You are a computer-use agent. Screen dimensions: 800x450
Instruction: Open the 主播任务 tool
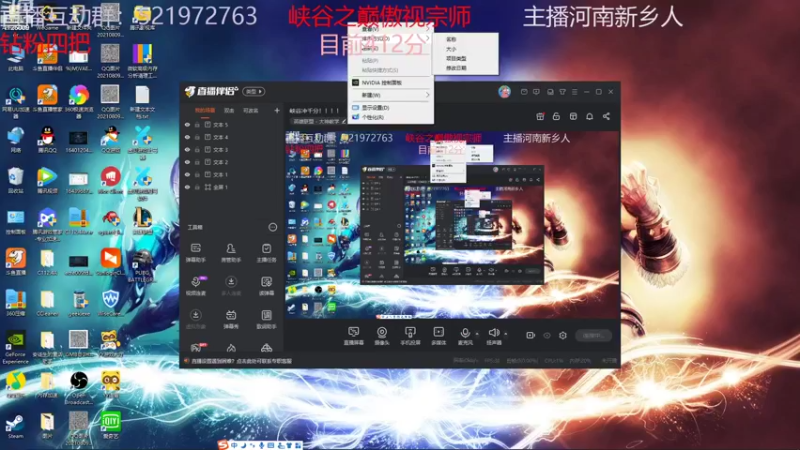coord(266,253)
